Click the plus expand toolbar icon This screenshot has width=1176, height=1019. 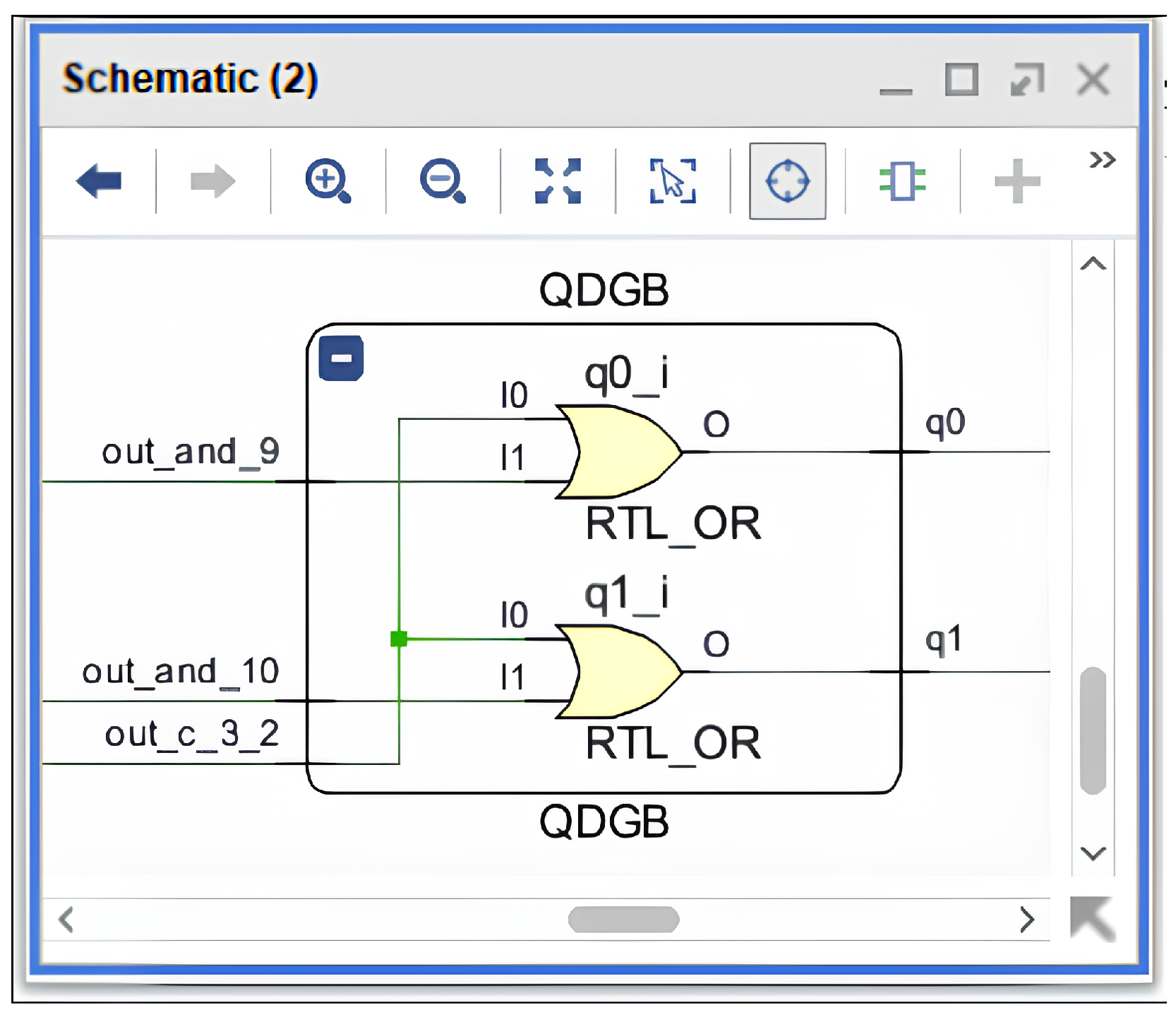point(1016,181)
